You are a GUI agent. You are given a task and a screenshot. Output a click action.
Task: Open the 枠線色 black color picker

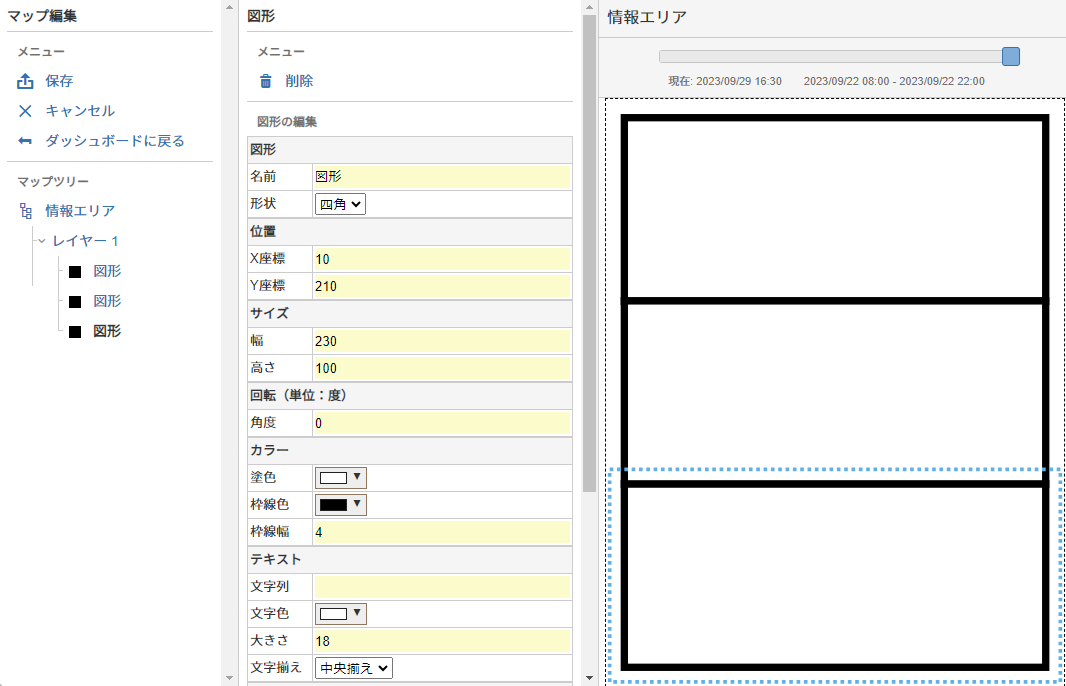[341, 504]
